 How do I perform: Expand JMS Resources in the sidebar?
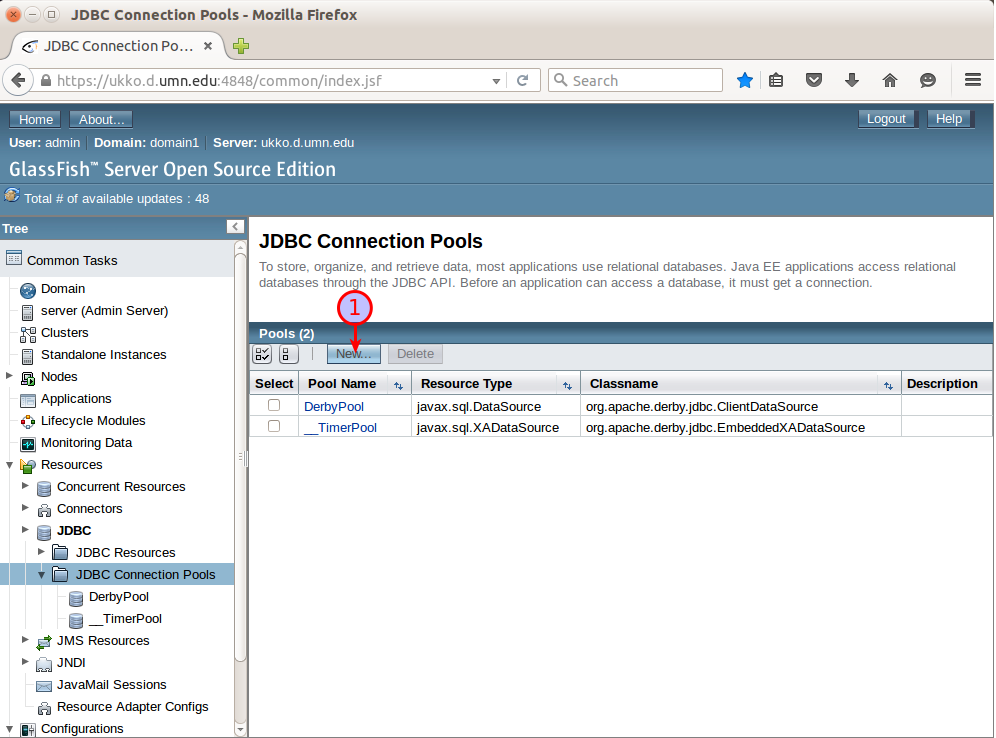click(x=24, y=640)
